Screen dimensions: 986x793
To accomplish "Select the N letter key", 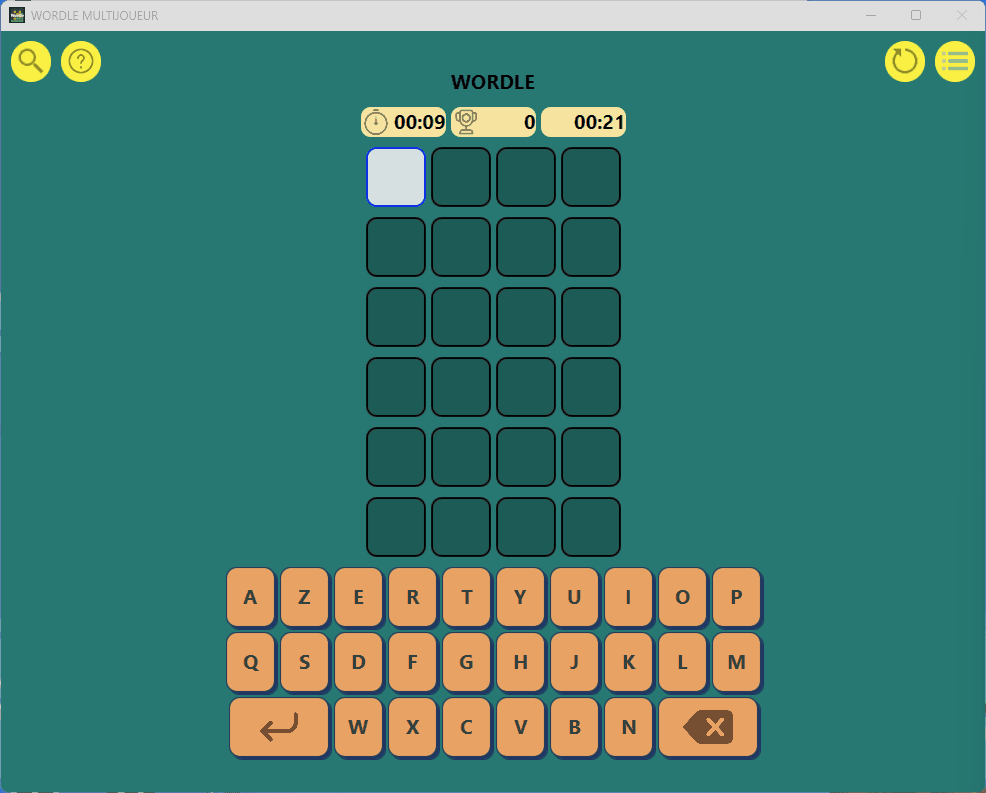I will [628, 727].
